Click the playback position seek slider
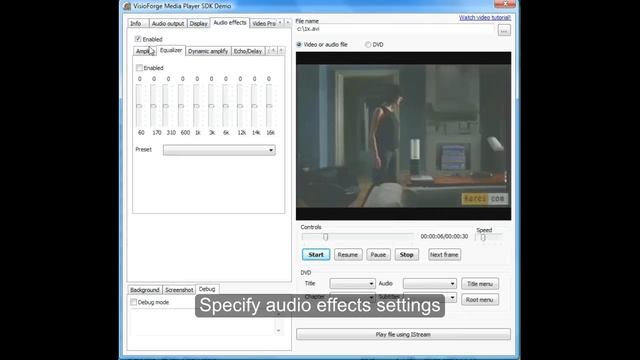This screenshot has width=640, height=360. point(358,237)
